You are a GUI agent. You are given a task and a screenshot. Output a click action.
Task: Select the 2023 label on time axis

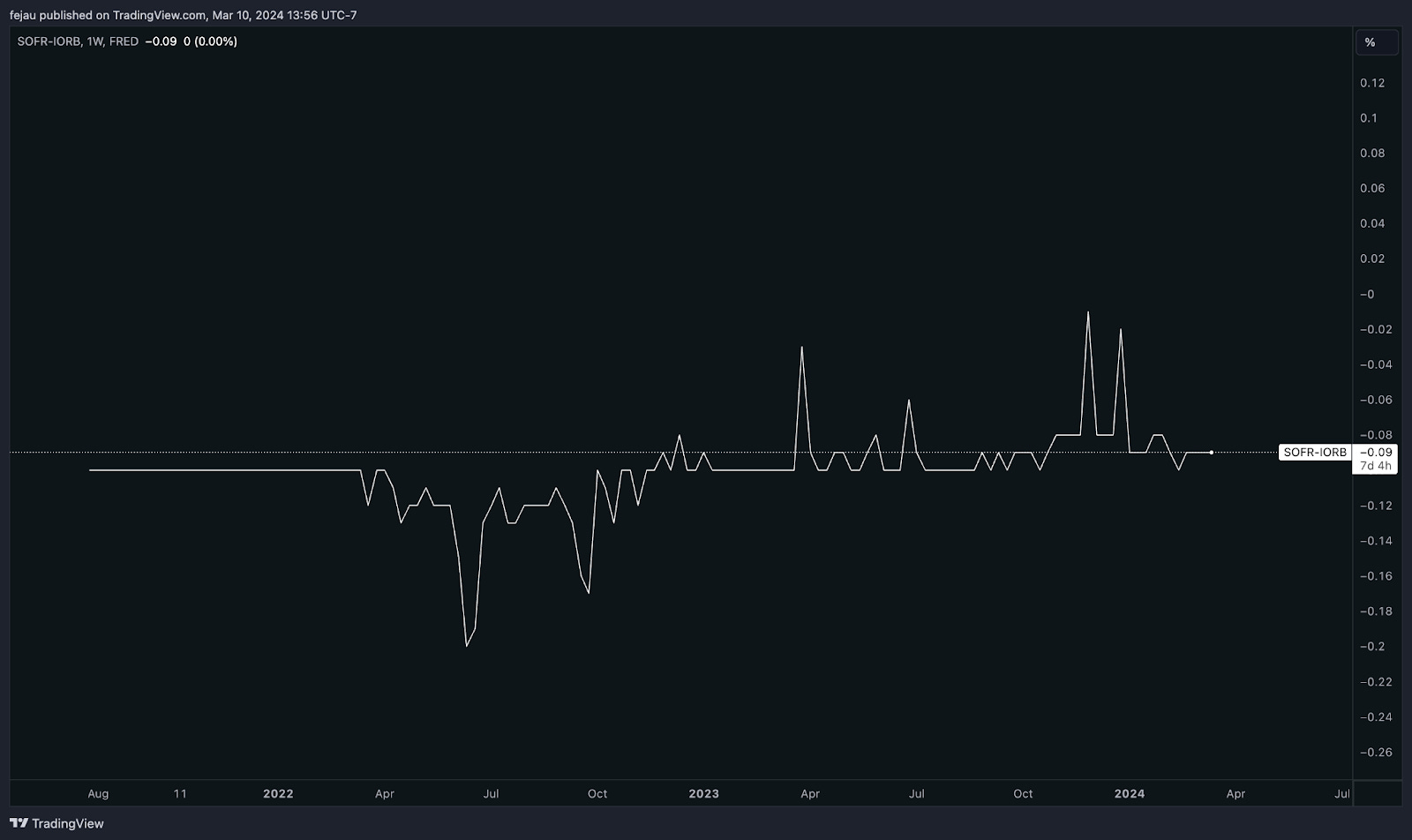coord(703,793)
